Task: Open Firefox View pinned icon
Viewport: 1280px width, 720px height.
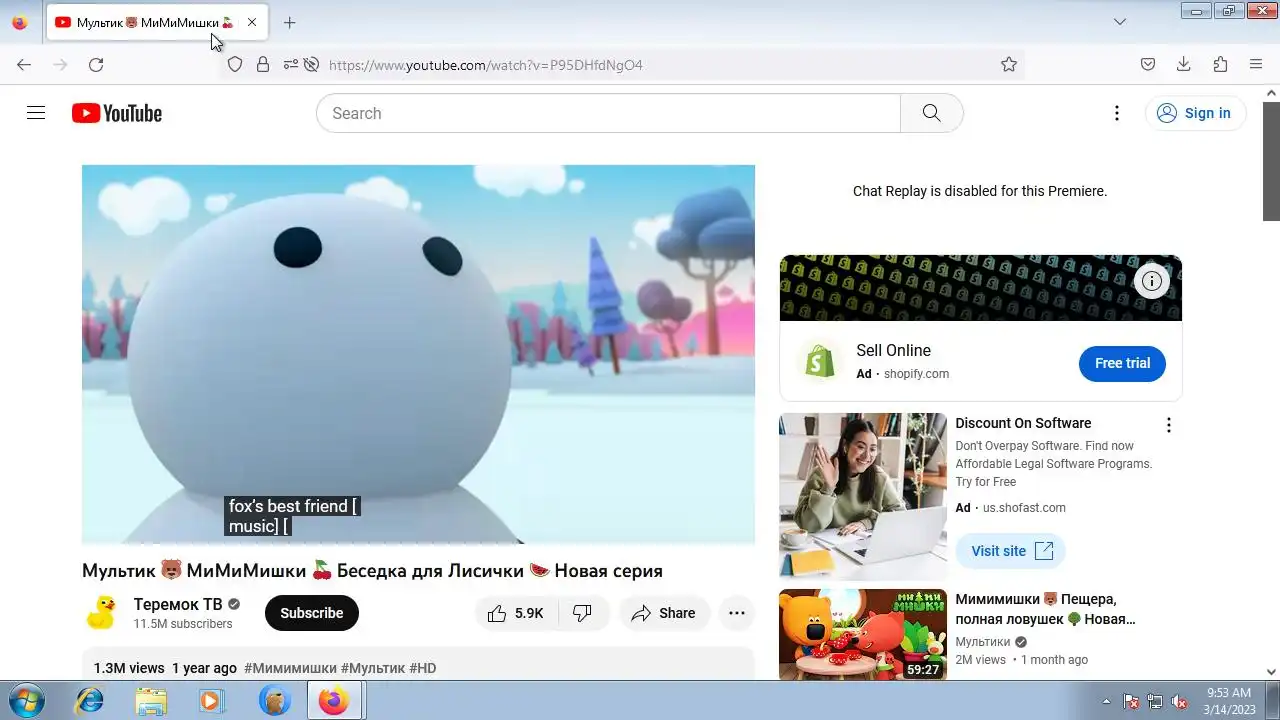Action: 19,22
